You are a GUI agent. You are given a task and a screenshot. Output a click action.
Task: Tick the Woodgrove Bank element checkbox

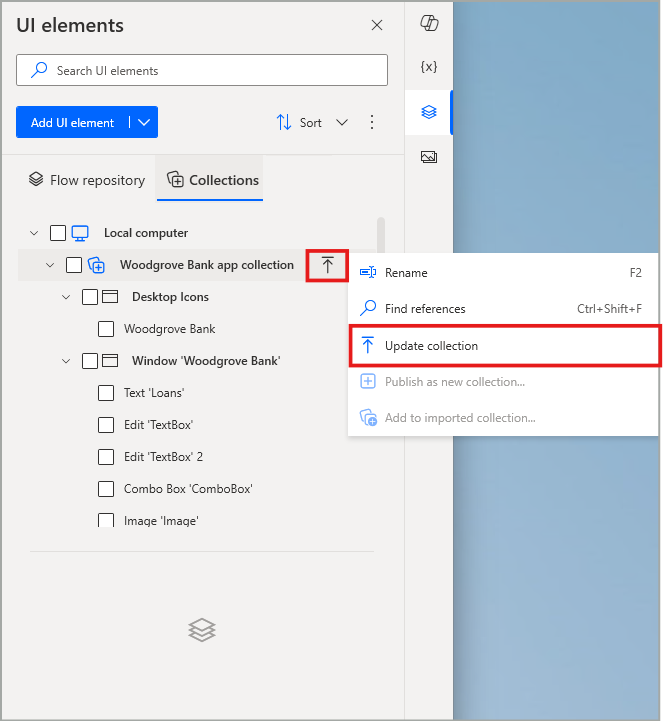click(106, 329)
